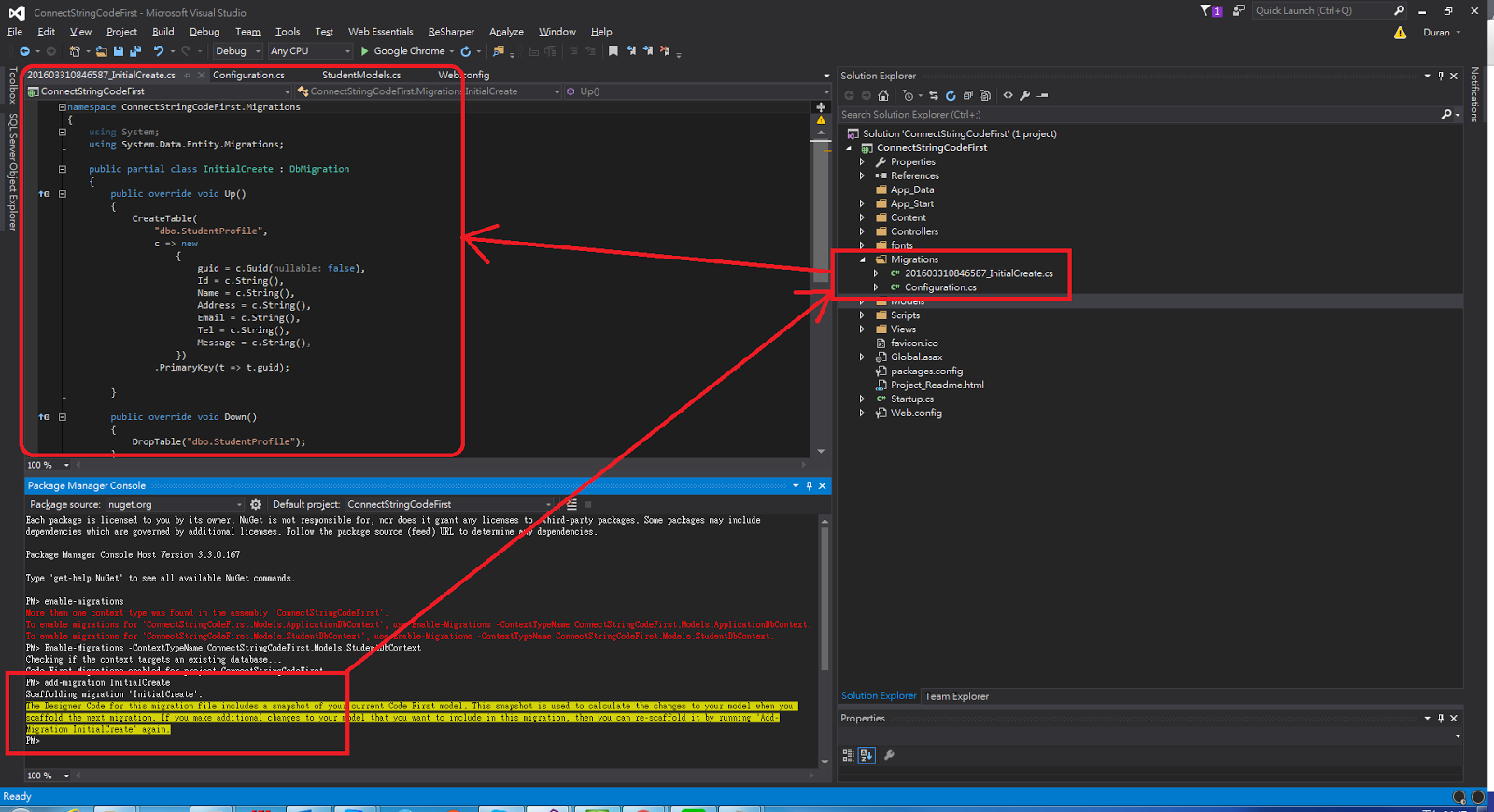1494x812 pixels.
Task: Click the browser Refresh icon in toolbar
Action: [465, 51]
